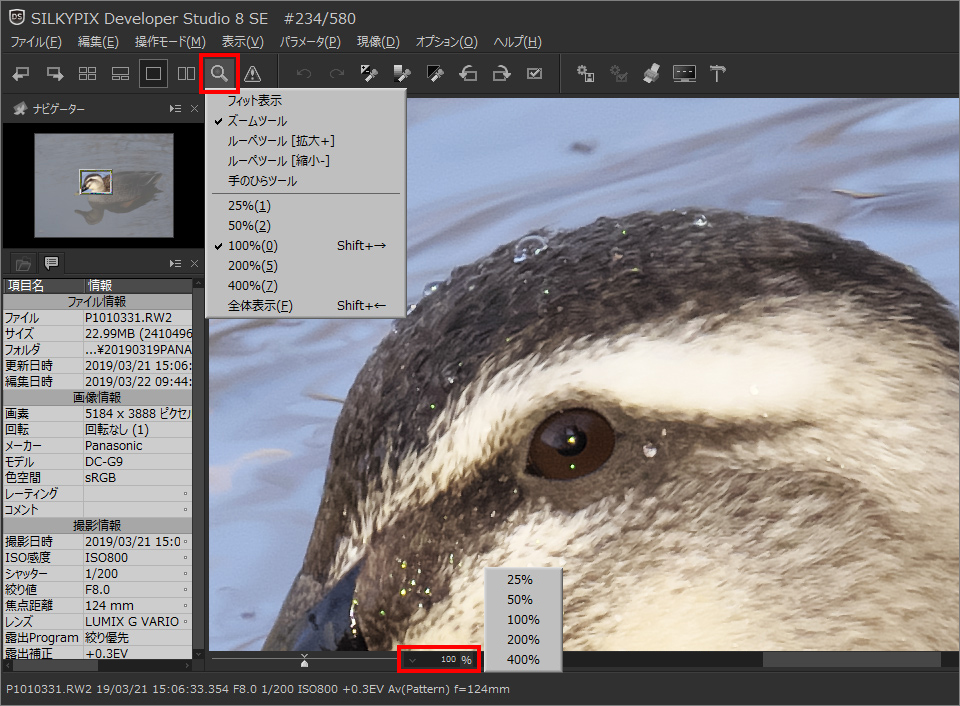Choose フィット表示 from the zoom menu
This screenshot has width=960, height=706.
[254, 101]
